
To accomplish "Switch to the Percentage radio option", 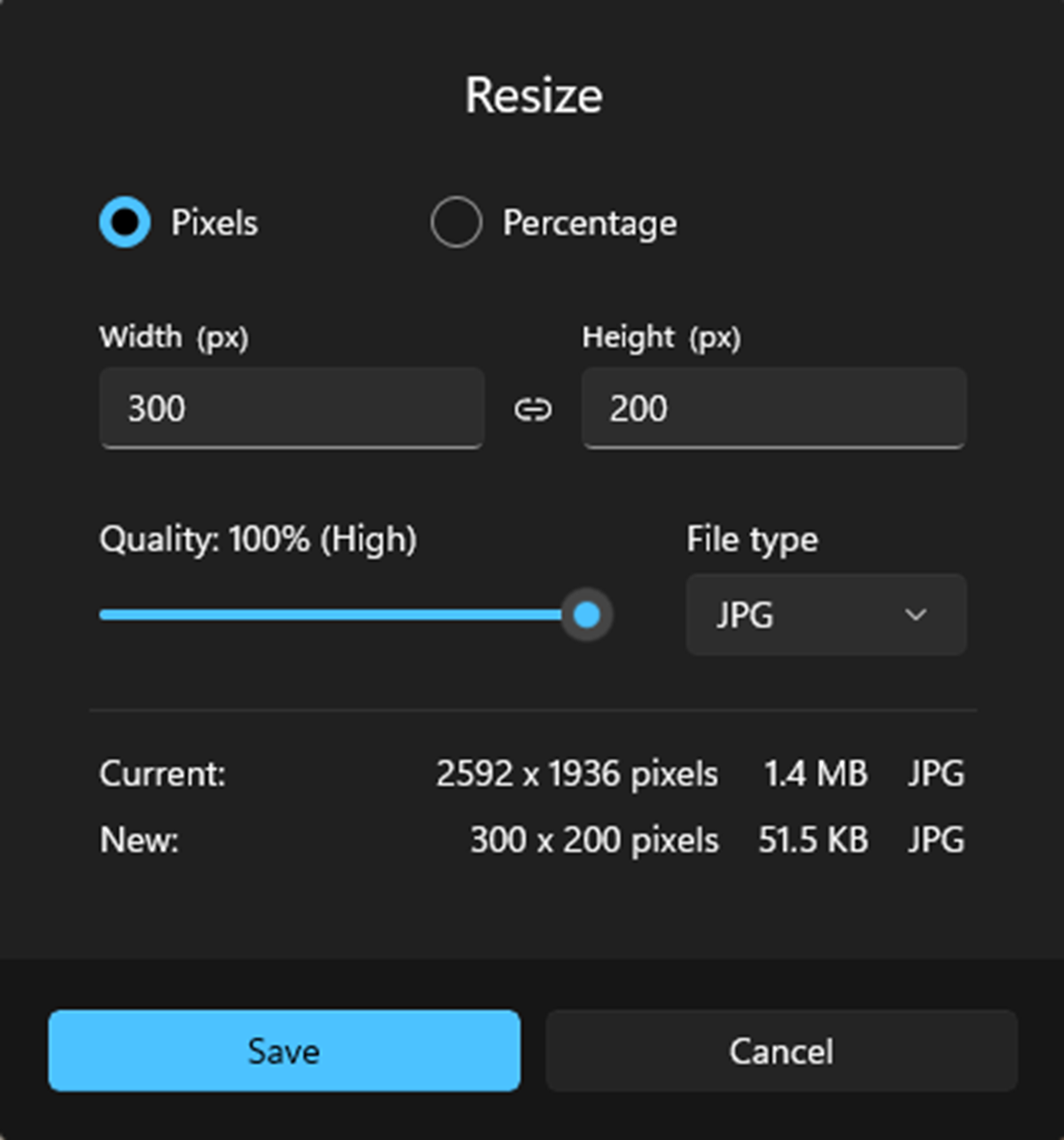I will [456, 222].
